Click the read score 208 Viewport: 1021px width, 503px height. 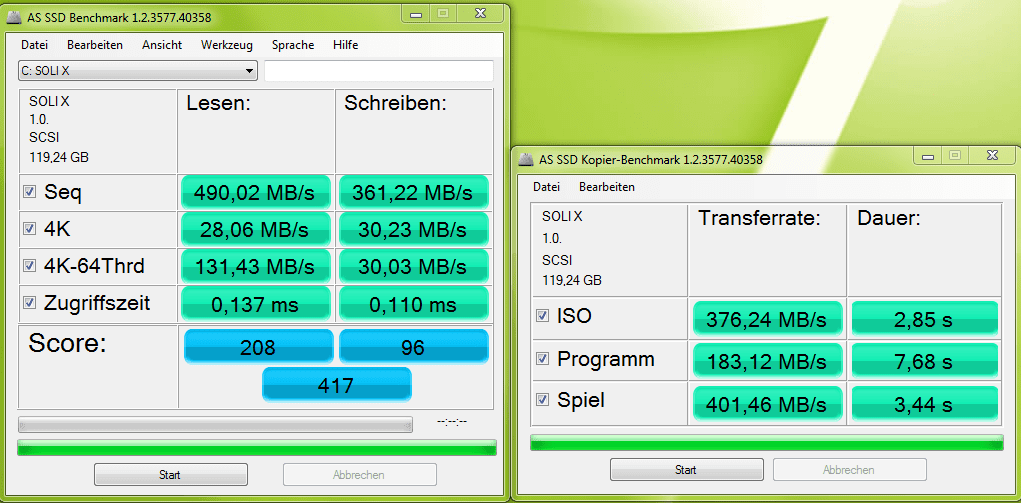(259, 346)
